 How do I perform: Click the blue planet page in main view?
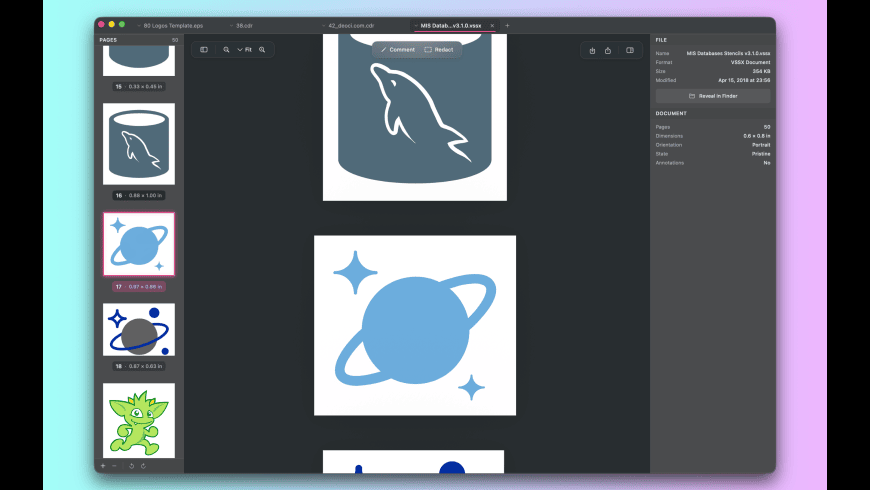414,325
